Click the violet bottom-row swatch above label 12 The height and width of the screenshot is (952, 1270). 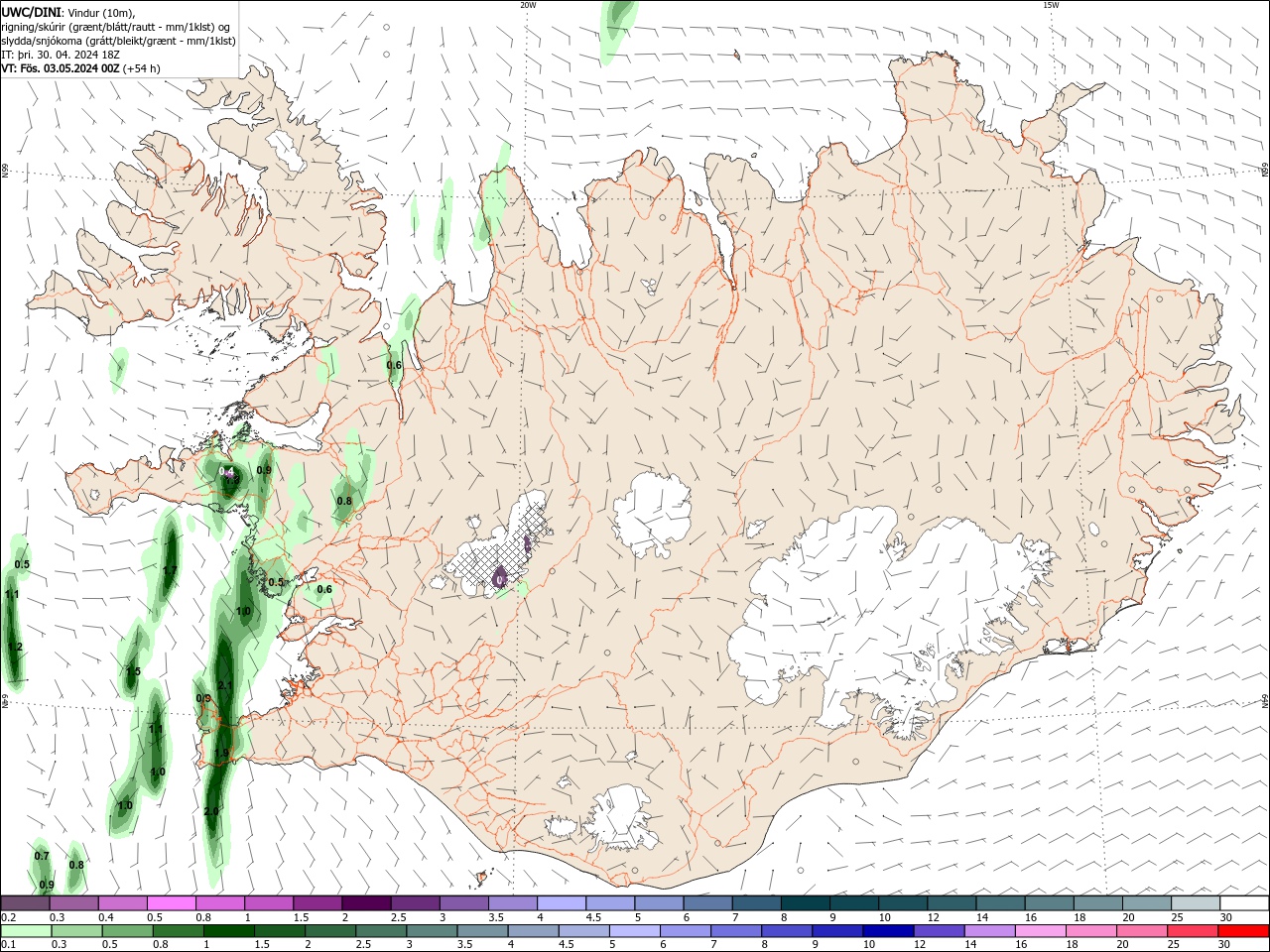[x=939, y=931]
